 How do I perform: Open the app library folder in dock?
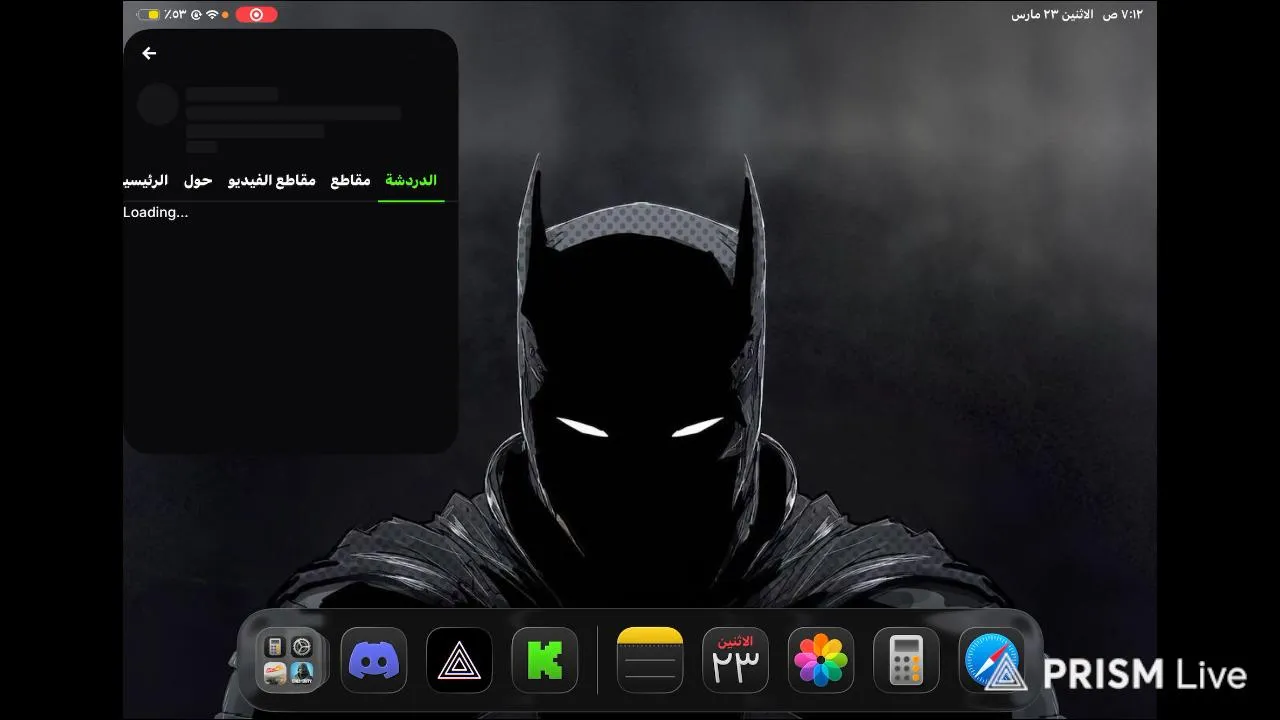coord(289,660)
